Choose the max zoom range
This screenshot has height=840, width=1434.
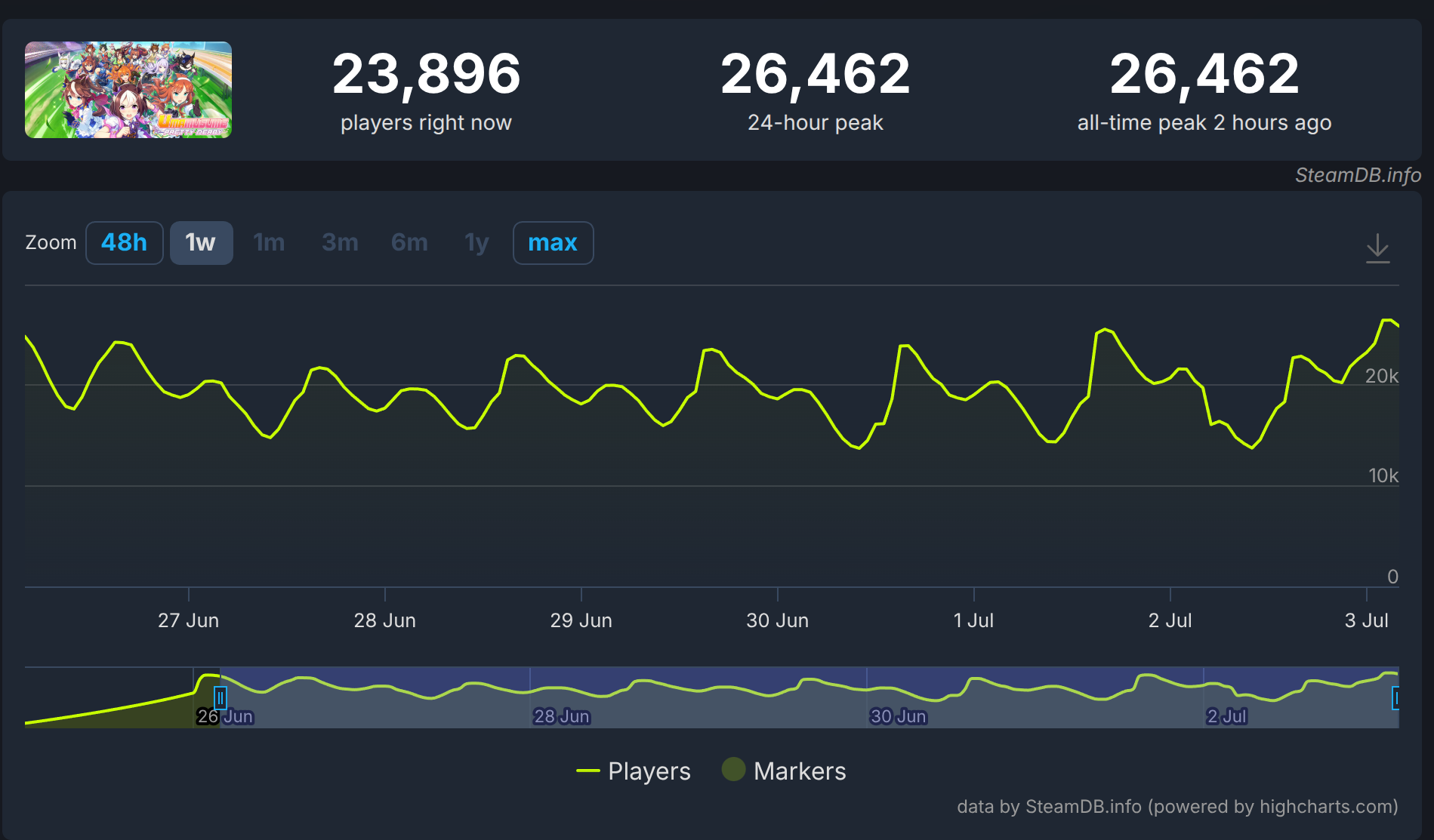553,243
